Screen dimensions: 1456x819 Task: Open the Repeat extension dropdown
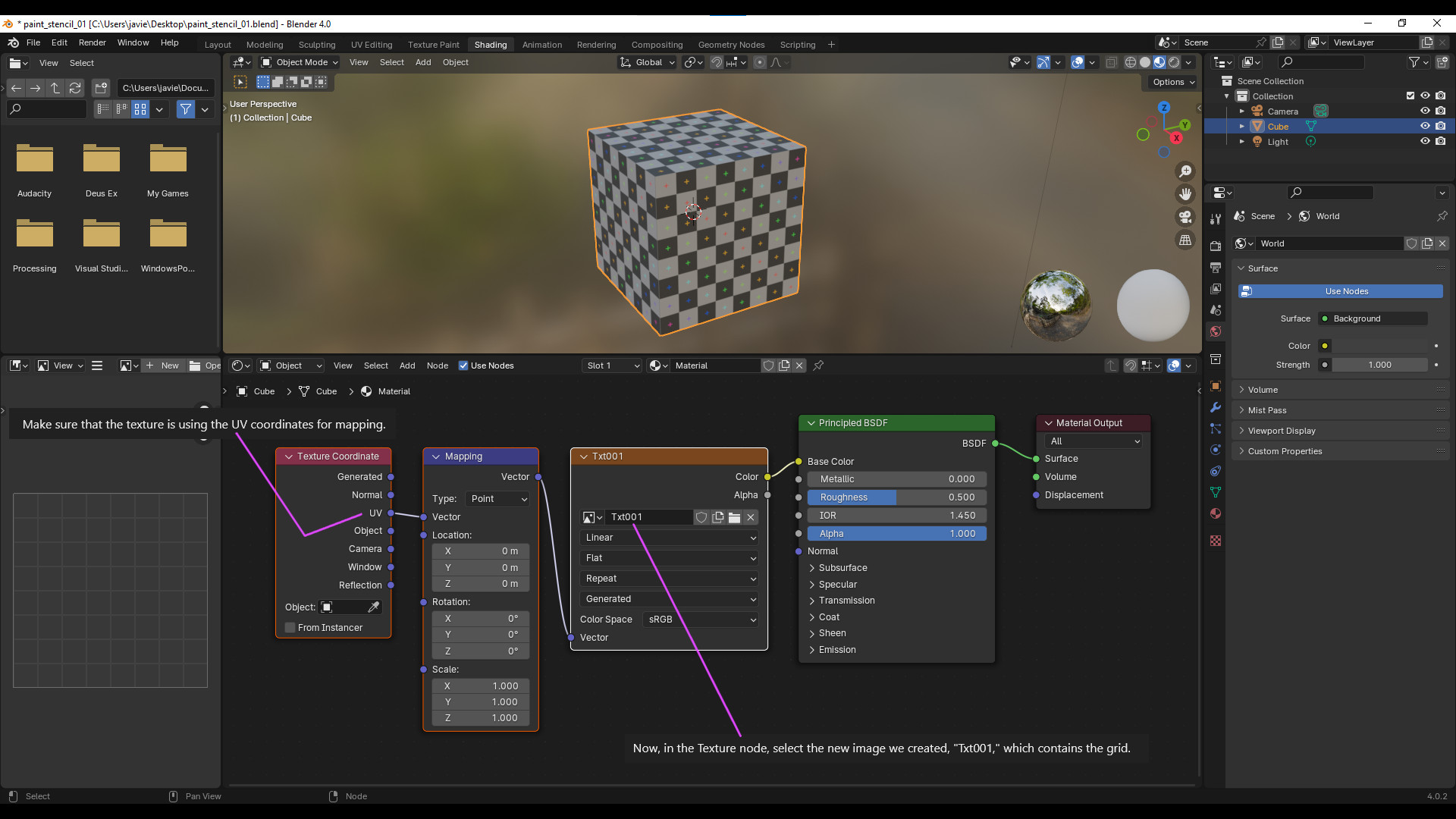pos(668,579)
